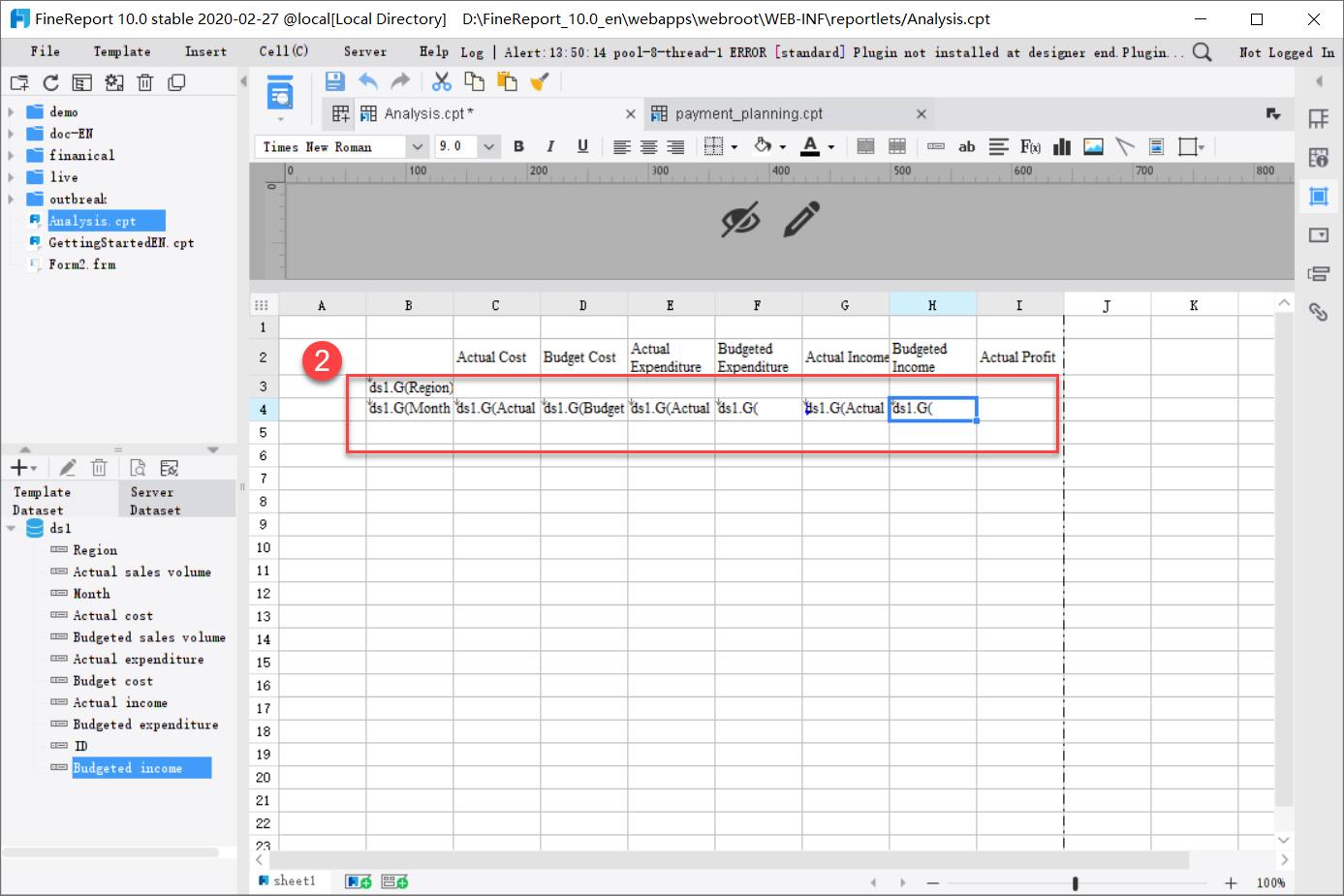Open the formula F(x) insert tool
Viewport: 1344px width, 896px height.
click(x=1029, y=146)
